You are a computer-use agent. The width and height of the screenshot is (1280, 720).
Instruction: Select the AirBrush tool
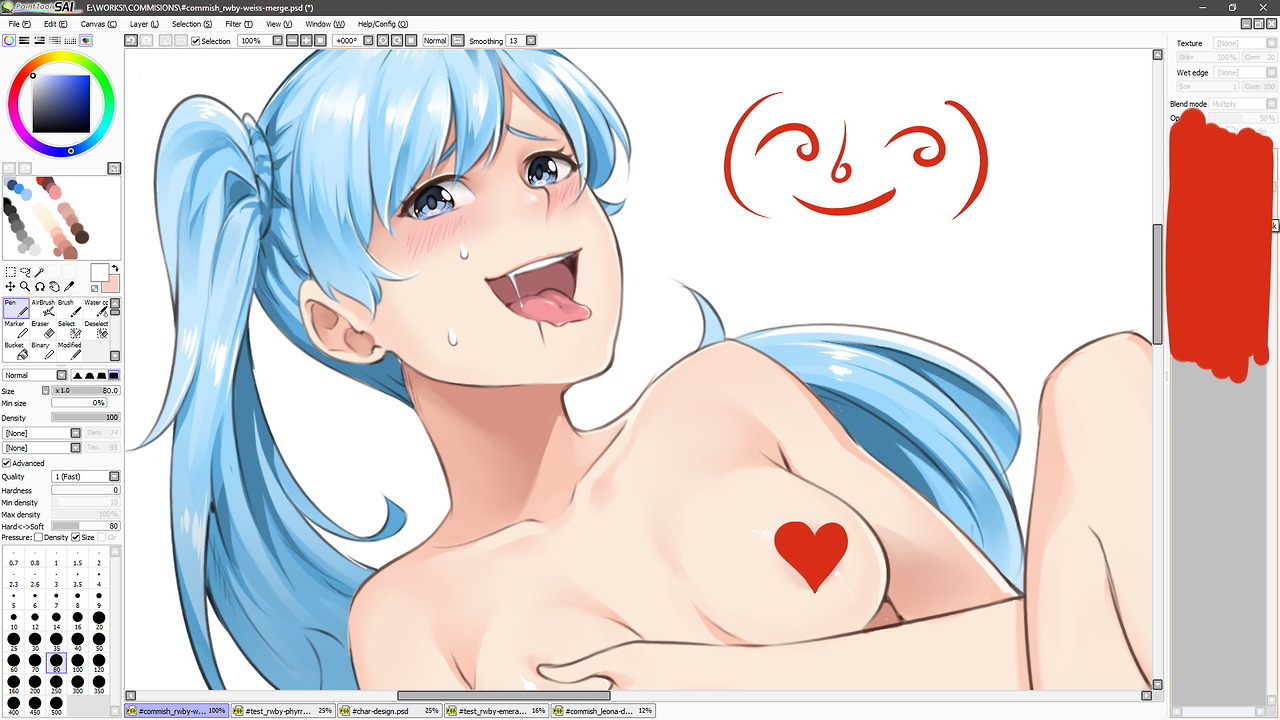point(43,308)
